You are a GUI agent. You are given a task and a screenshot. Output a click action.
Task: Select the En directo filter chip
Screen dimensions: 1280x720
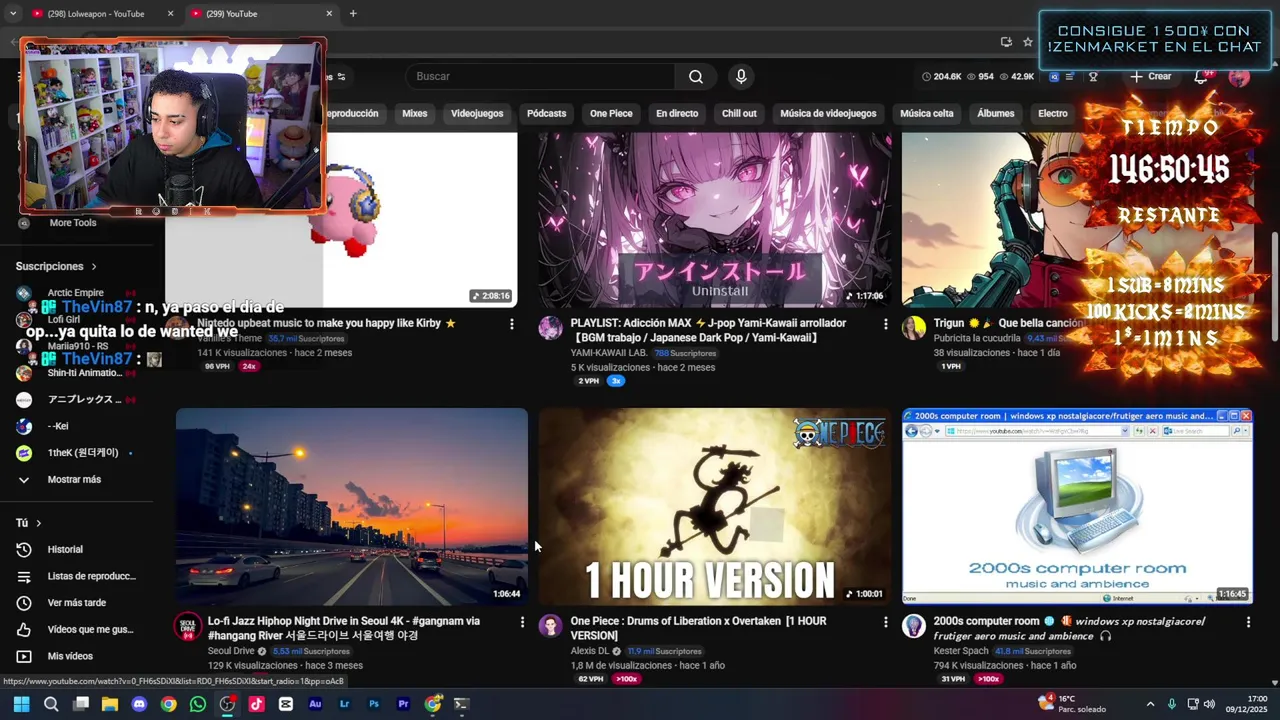click(x=677, y=114)
